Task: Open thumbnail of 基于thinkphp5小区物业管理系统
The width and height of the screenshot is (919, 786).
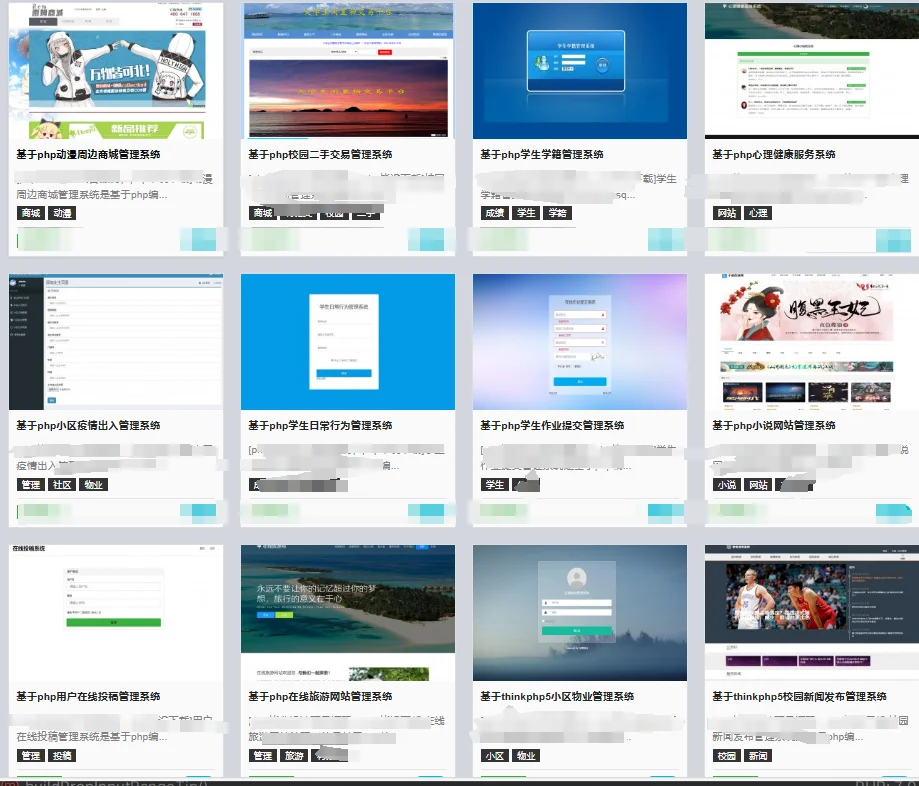Action: click(580, 613)
